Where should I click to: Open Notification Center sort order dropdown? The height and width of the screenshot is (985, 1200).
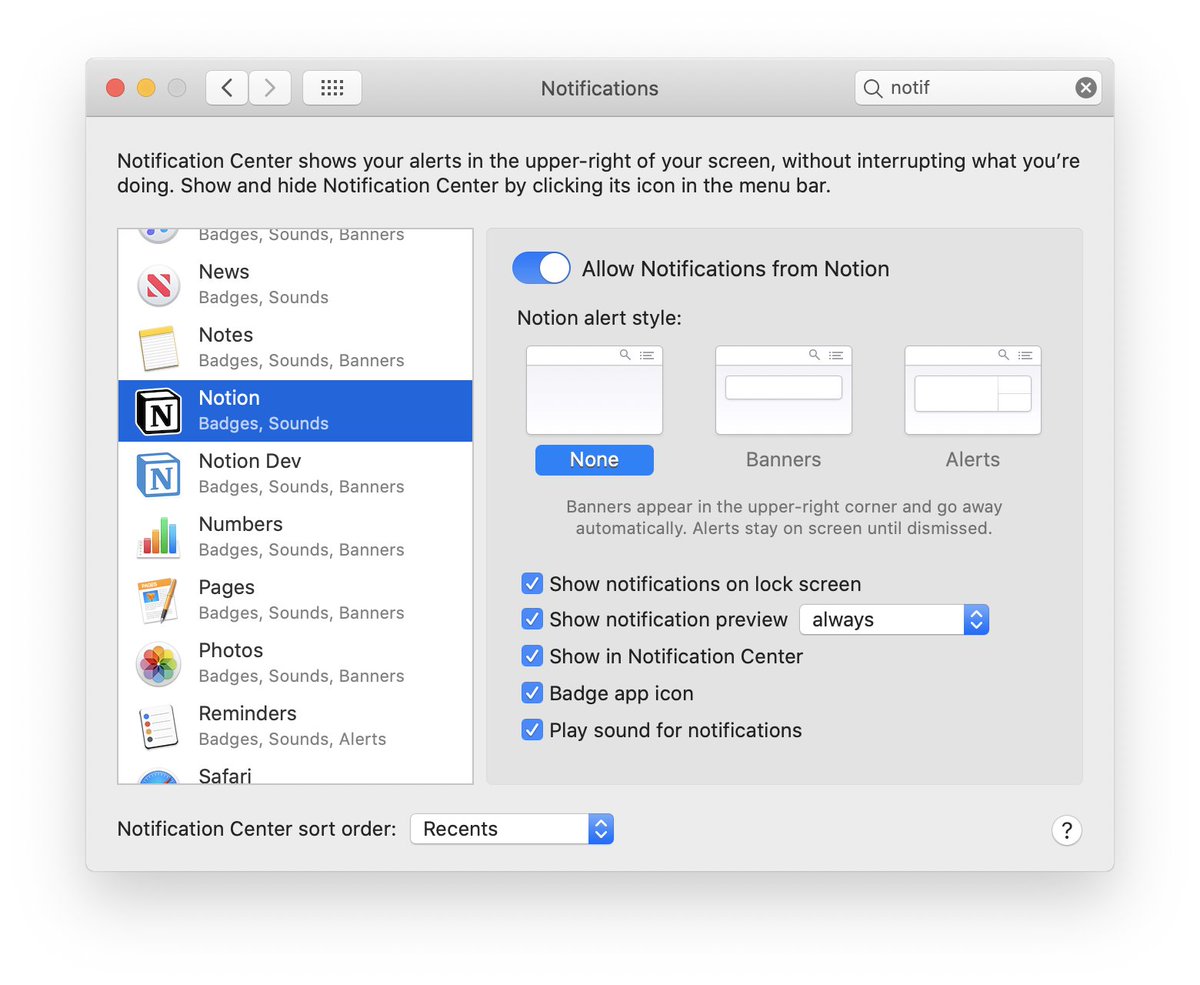pyautogui.click(x=511, y=829)
